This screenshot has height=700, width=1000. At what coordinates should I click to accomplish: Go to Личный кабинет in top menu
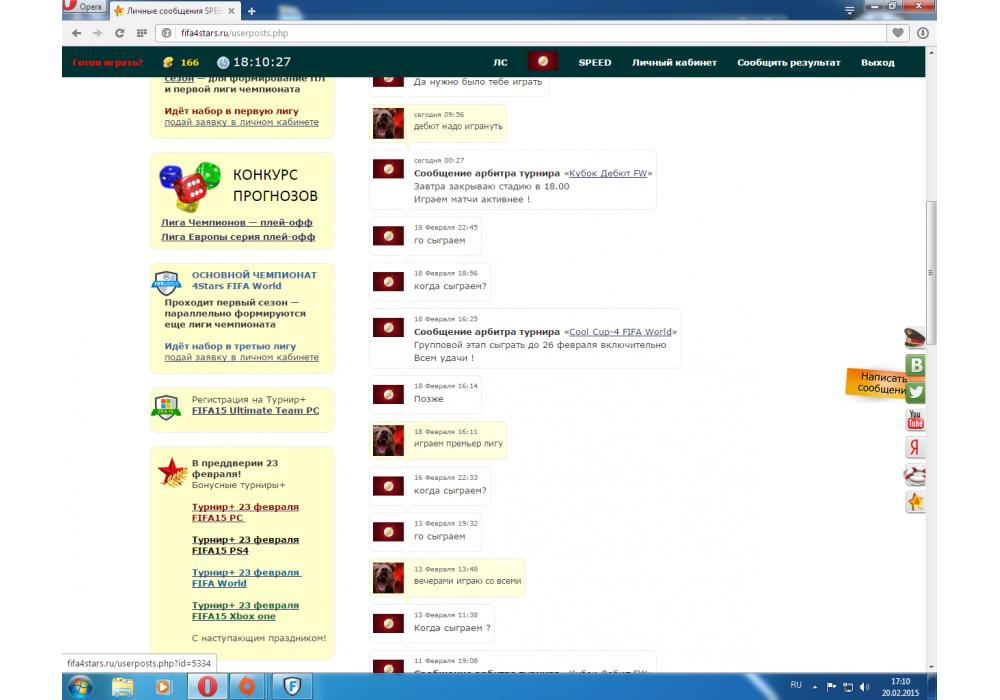coord(674,62)
